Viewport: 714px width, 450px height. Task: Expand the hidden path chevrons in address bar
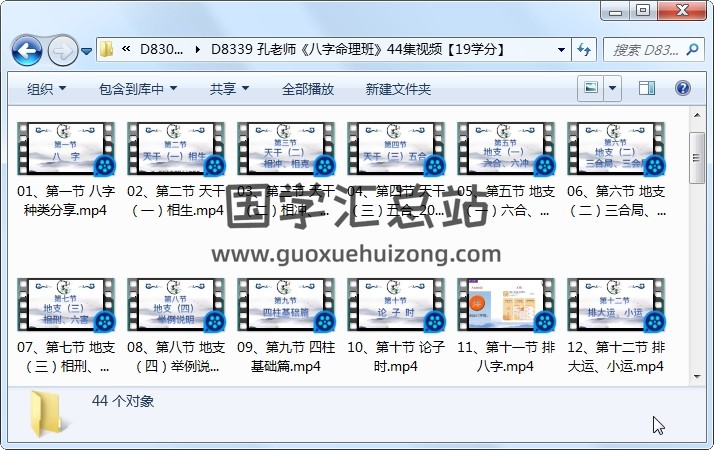[x=126, y=49]
